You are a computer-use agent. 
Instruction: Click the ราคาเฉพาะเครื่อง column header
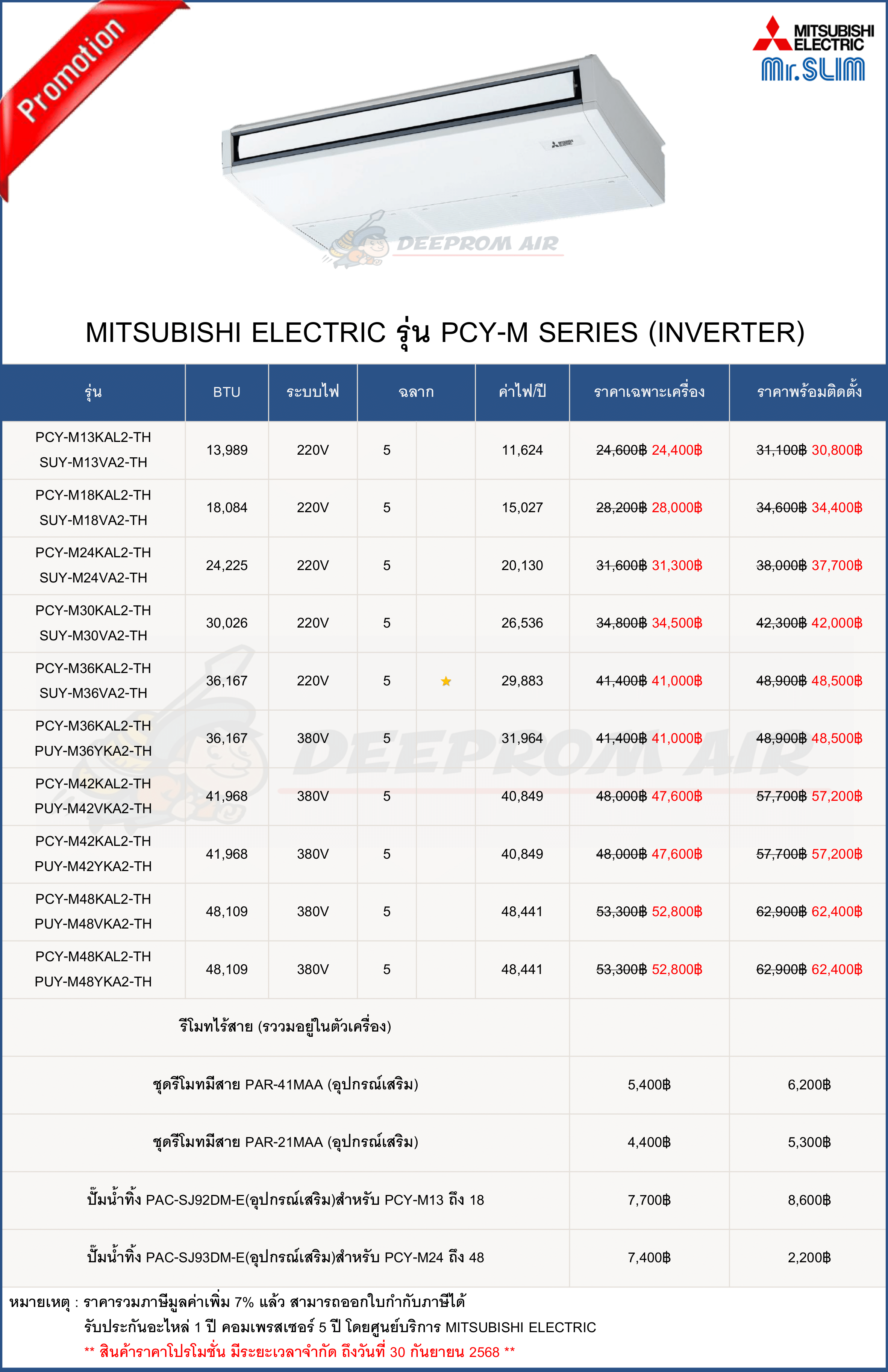(x=649, y=392)
